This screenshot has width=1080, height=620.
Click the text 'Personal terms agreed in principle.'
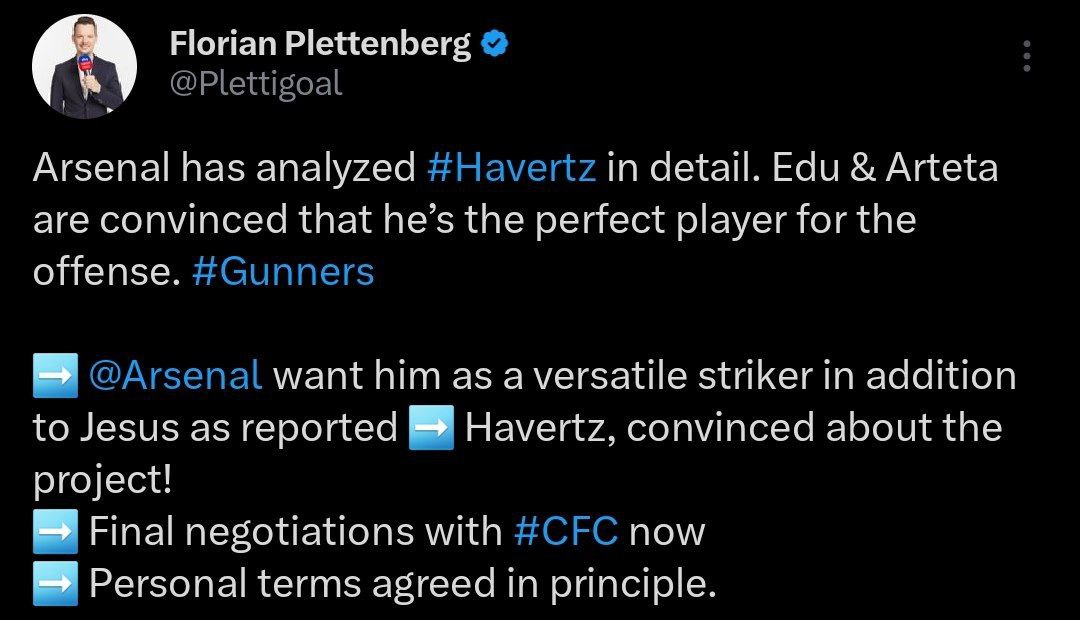pyautogui.click(x=403, y=584)
